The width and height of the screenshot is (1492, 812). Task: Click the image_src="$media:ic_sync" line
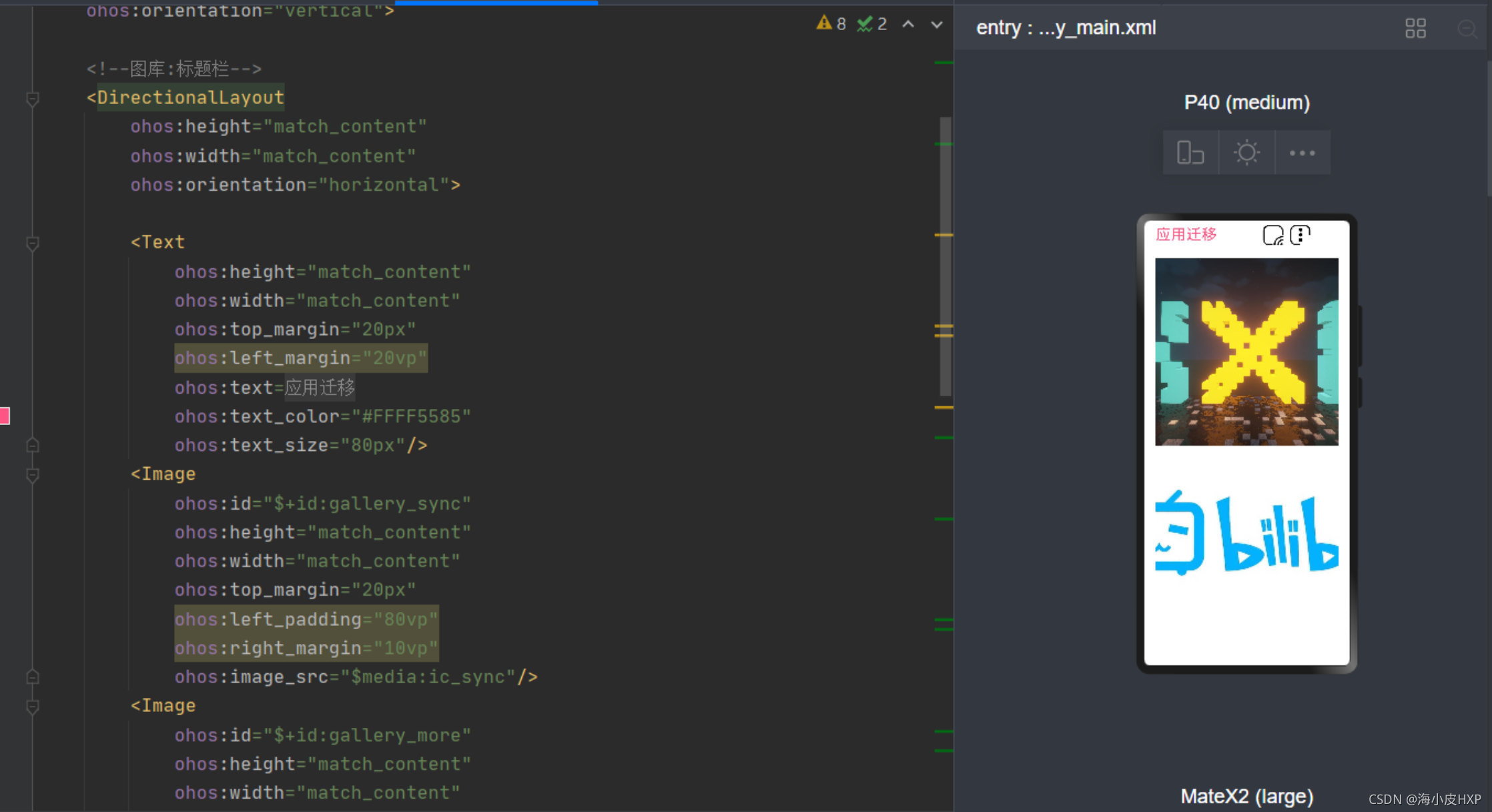click(356, 677)
